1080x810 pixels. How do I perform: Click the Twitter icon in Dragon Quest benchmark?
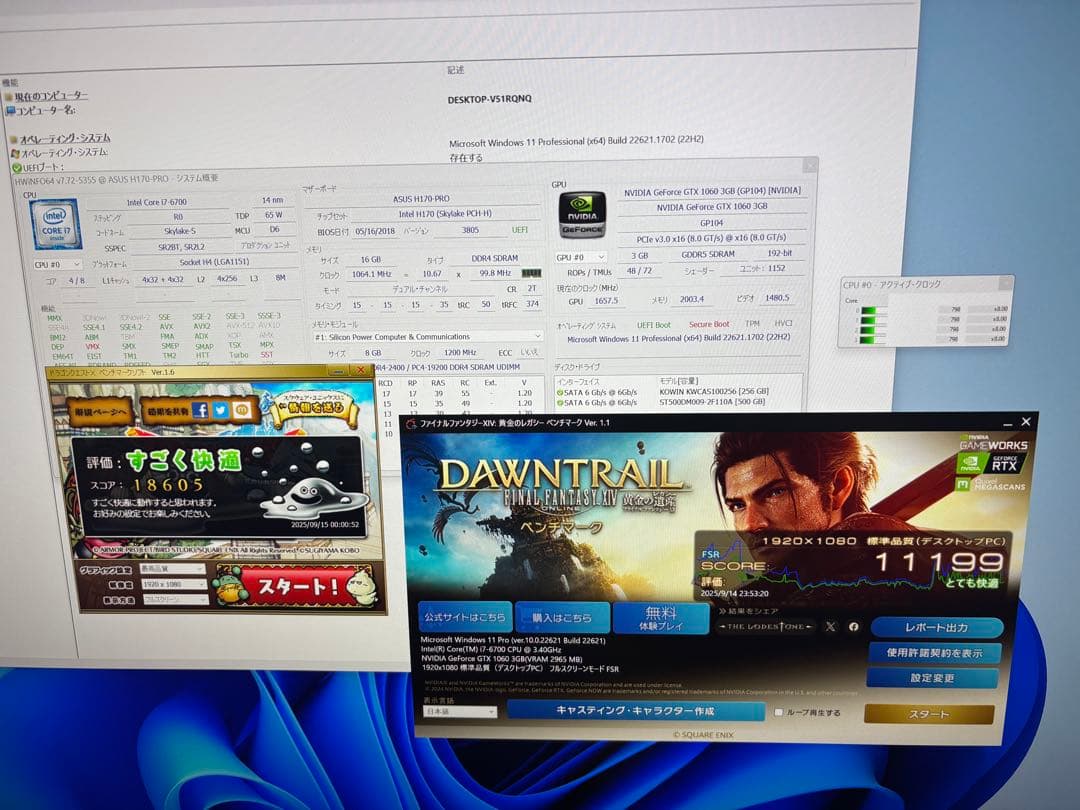point(220,411)
